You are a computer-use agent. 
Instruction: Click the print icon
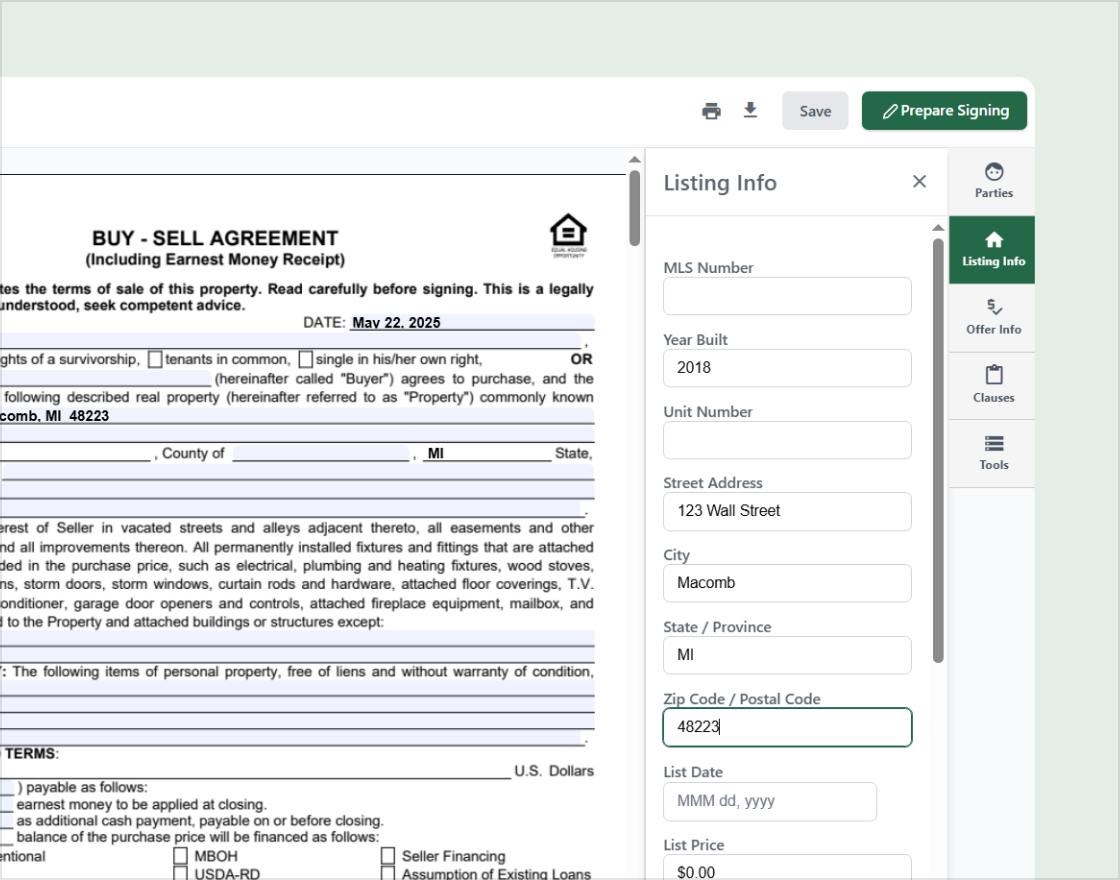tap(711, 111)
